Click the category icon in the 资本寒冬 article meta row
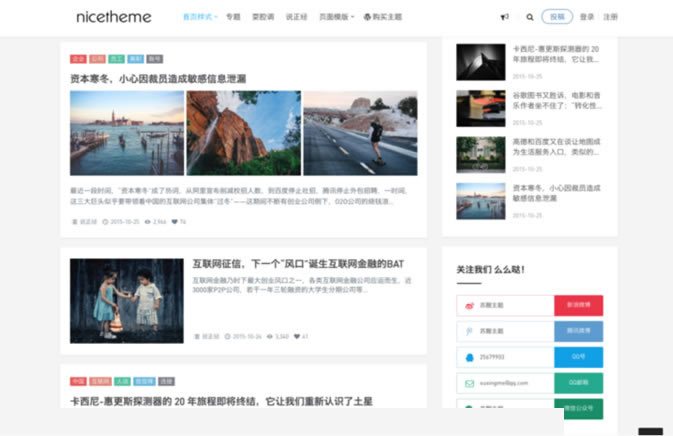Viewport: 673px width, 436px height. click(75, 222)
